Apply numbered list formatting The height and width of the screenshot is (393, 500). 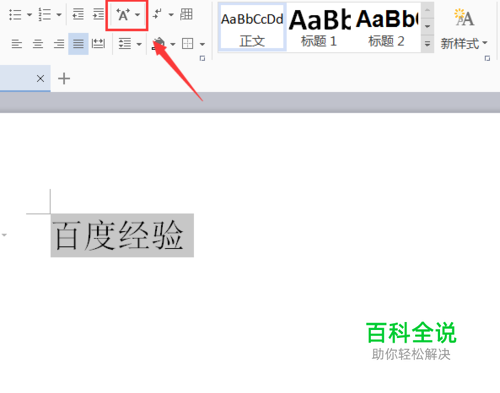coord(45,15)
